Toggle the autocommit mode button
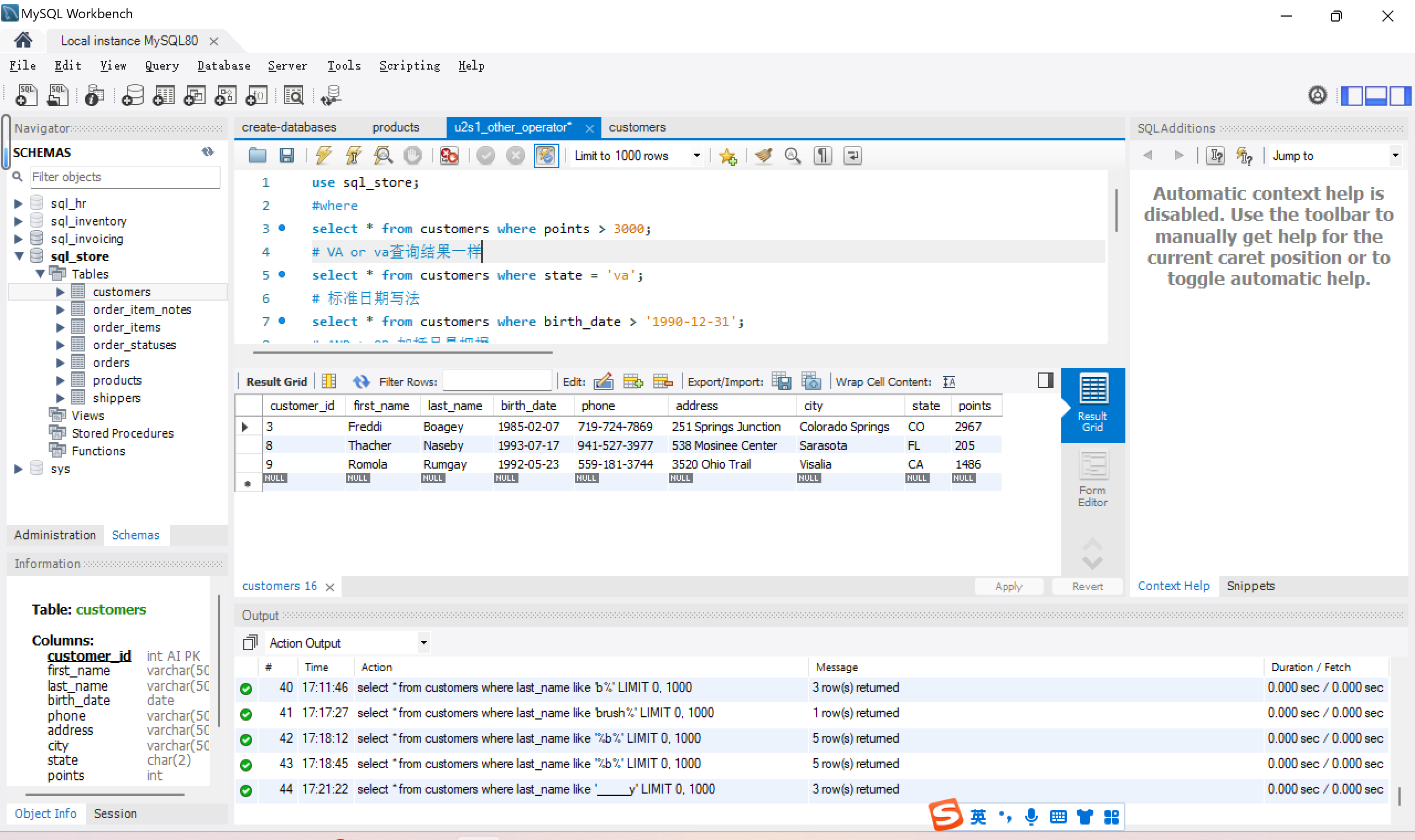 [546, 156]
